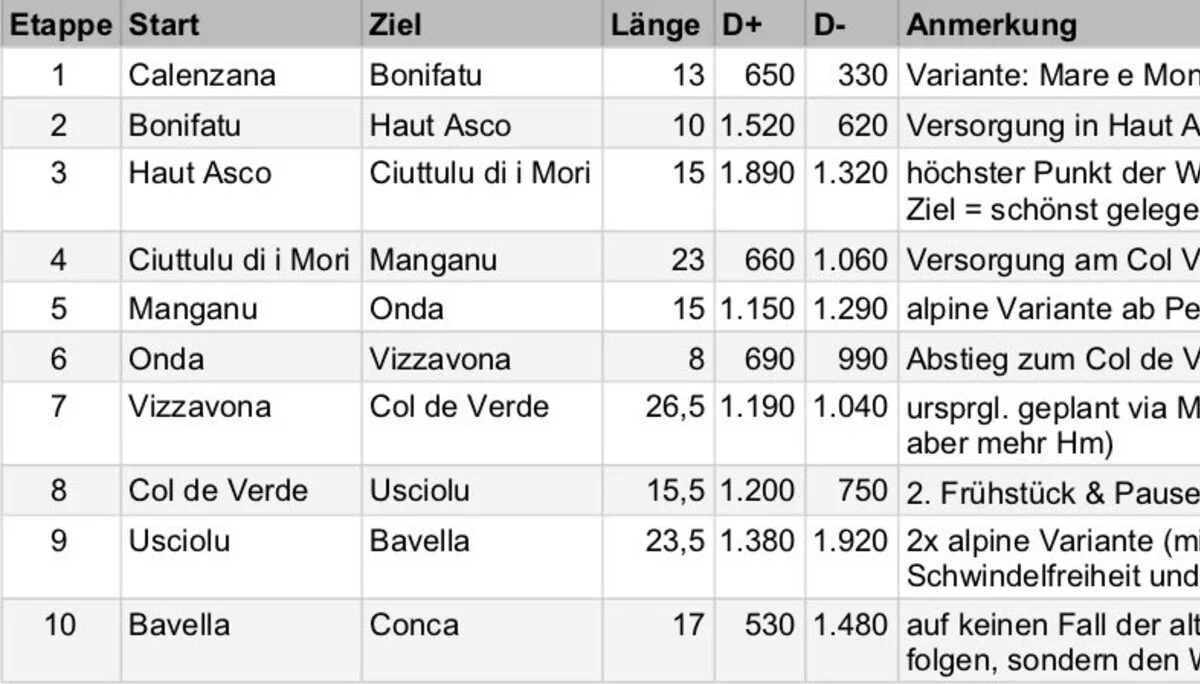Select the Ciuttulu di i Mori destination cell

(480, 173)
